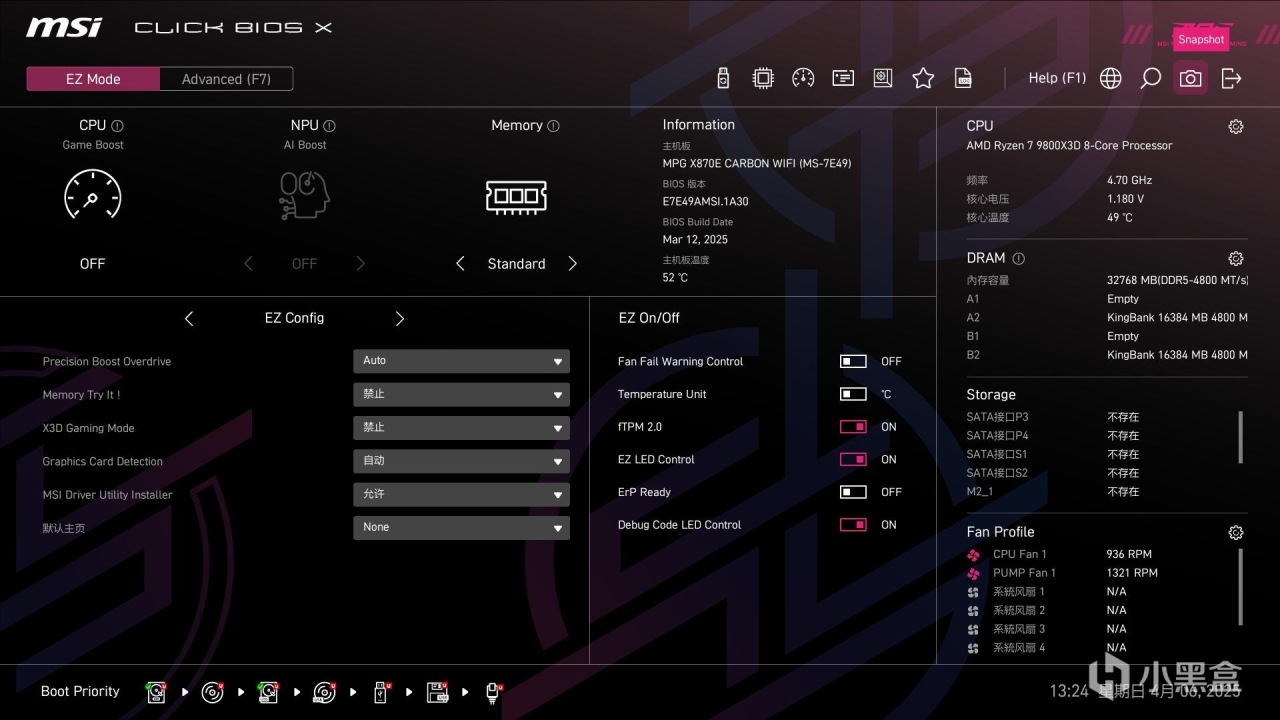This screenshot has width=1280, height=720.
Task: Click next arrow beside Memory Standard
Action: coord(573,264)
